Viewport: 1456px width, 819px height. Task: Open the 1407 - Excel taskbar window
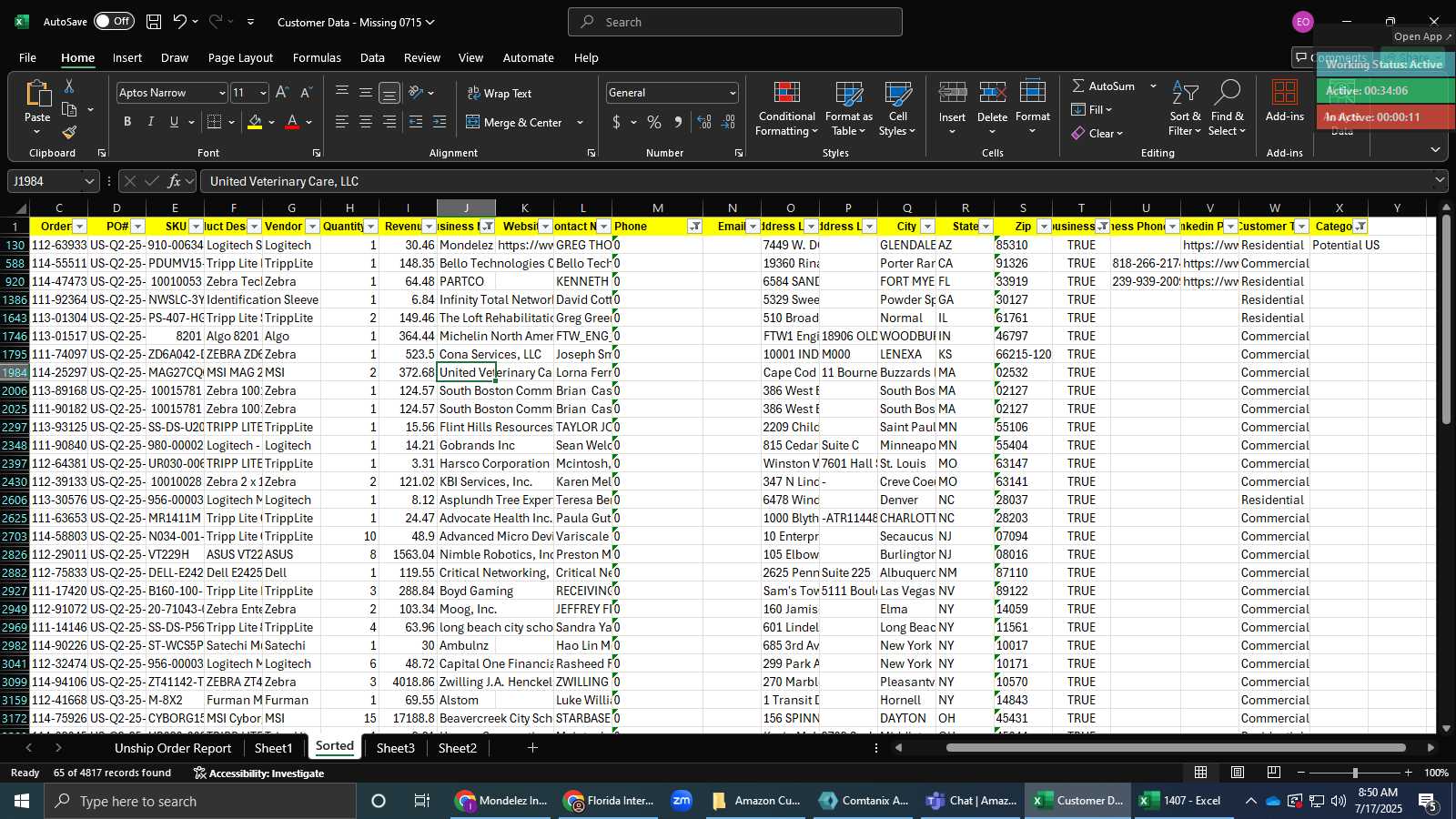point(1181,801)
